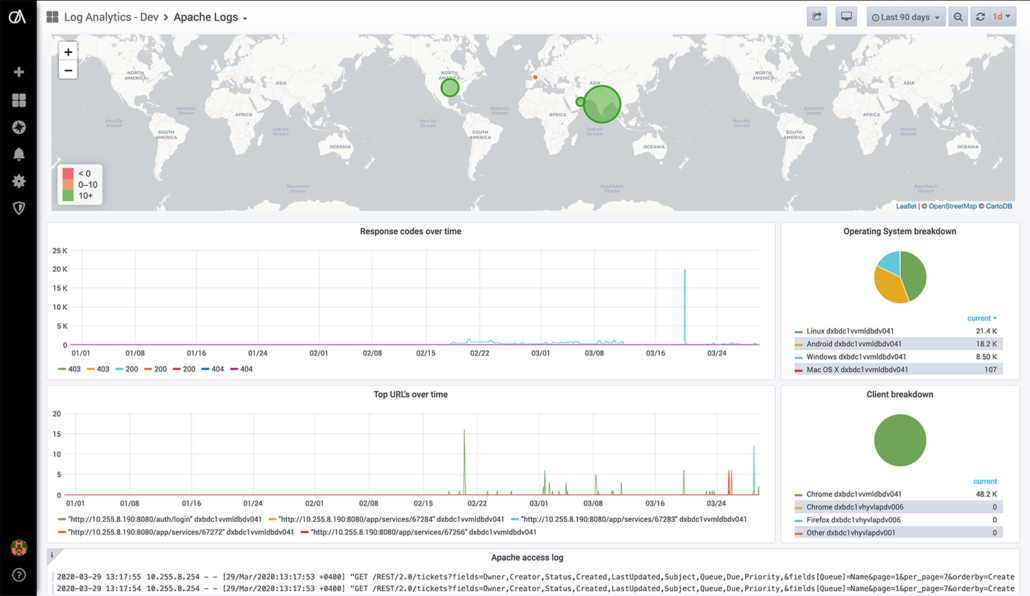Open Server Admin via the shield icon
This screenshot has width=1030, height=596.
17,210
